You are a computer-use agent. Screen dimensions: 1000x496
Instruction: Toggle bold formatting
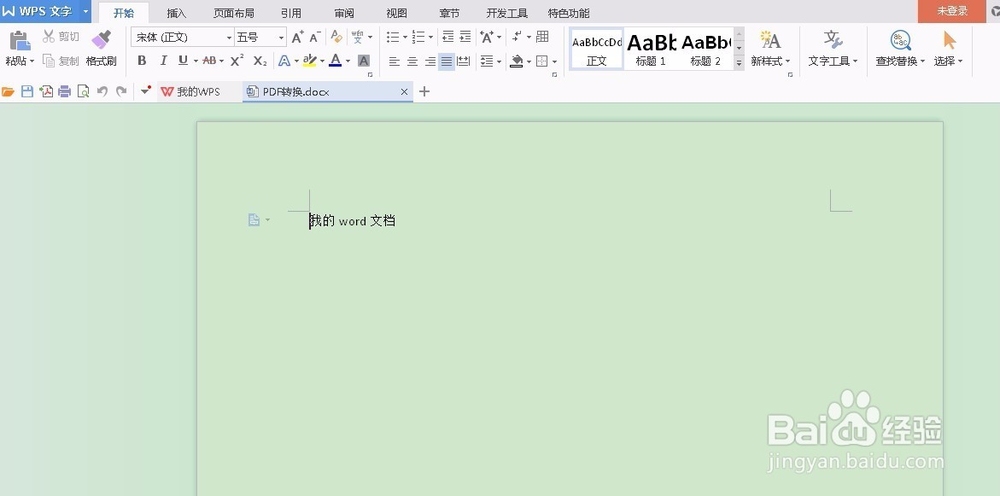pos(142,61)
